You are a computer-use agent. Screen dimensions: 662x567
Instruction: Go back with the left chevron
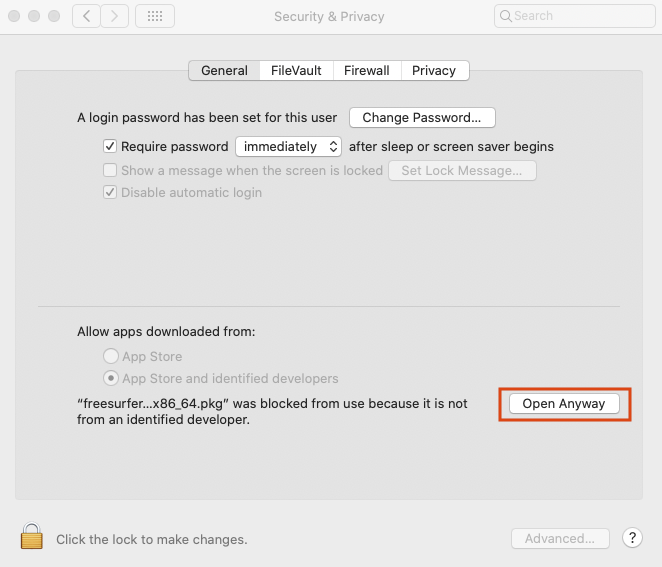(x=85, y=16)
